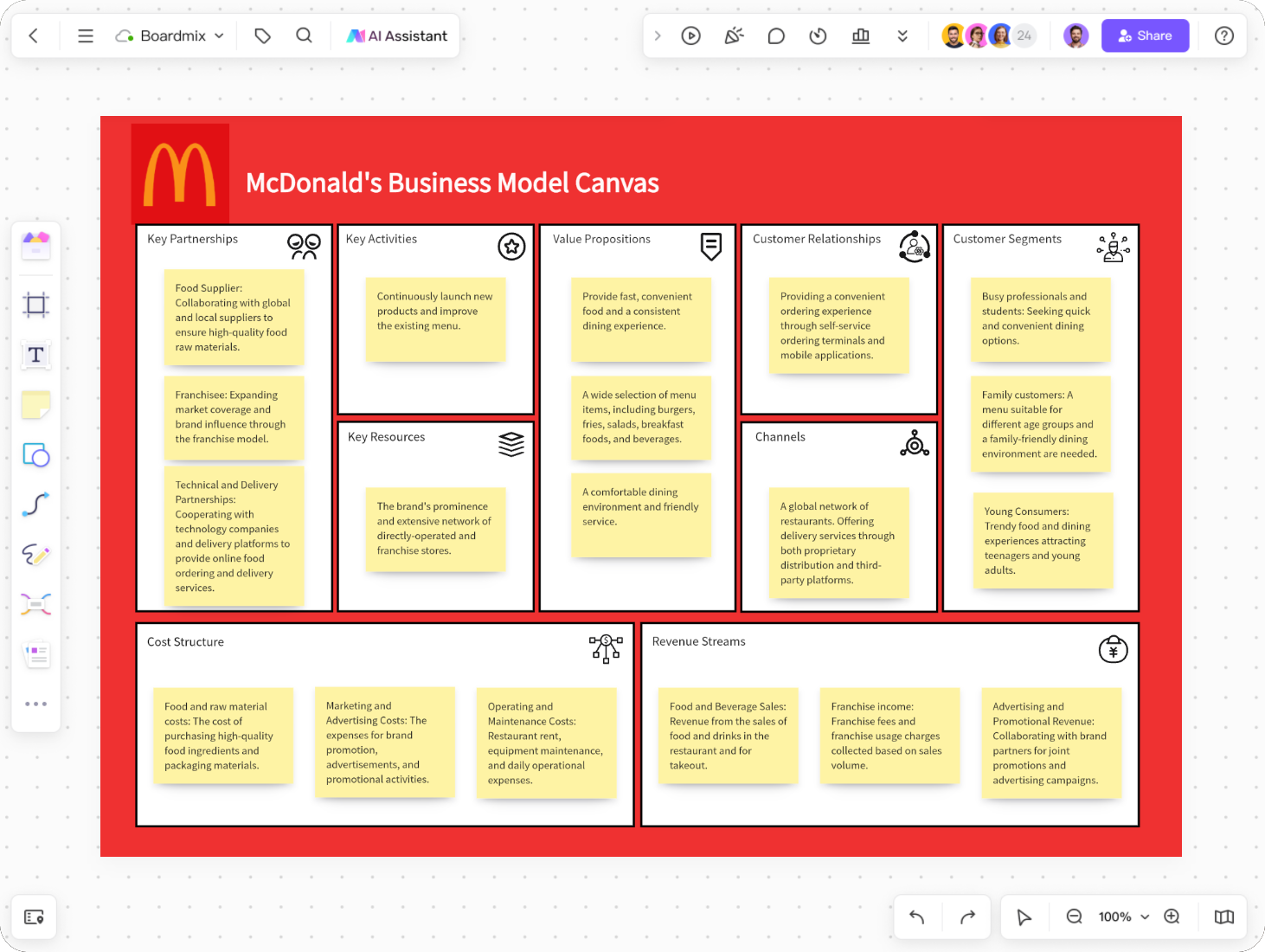Screen dimensions: 1265x952
Task: Click the Revenue Streams yen bag icon
Action: coord(1114,649)
